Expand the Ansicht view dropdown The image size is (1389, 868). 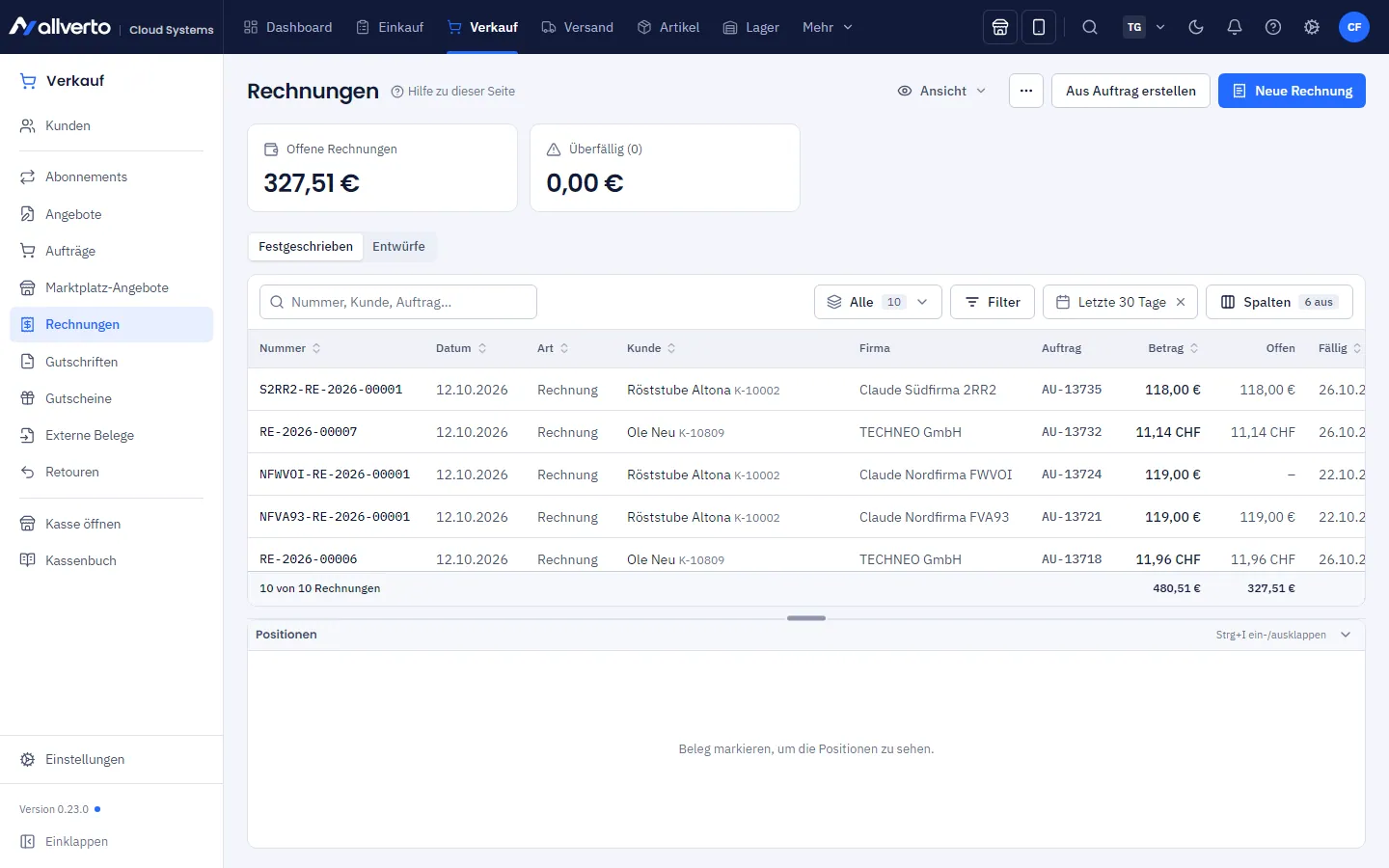(942, 91)
